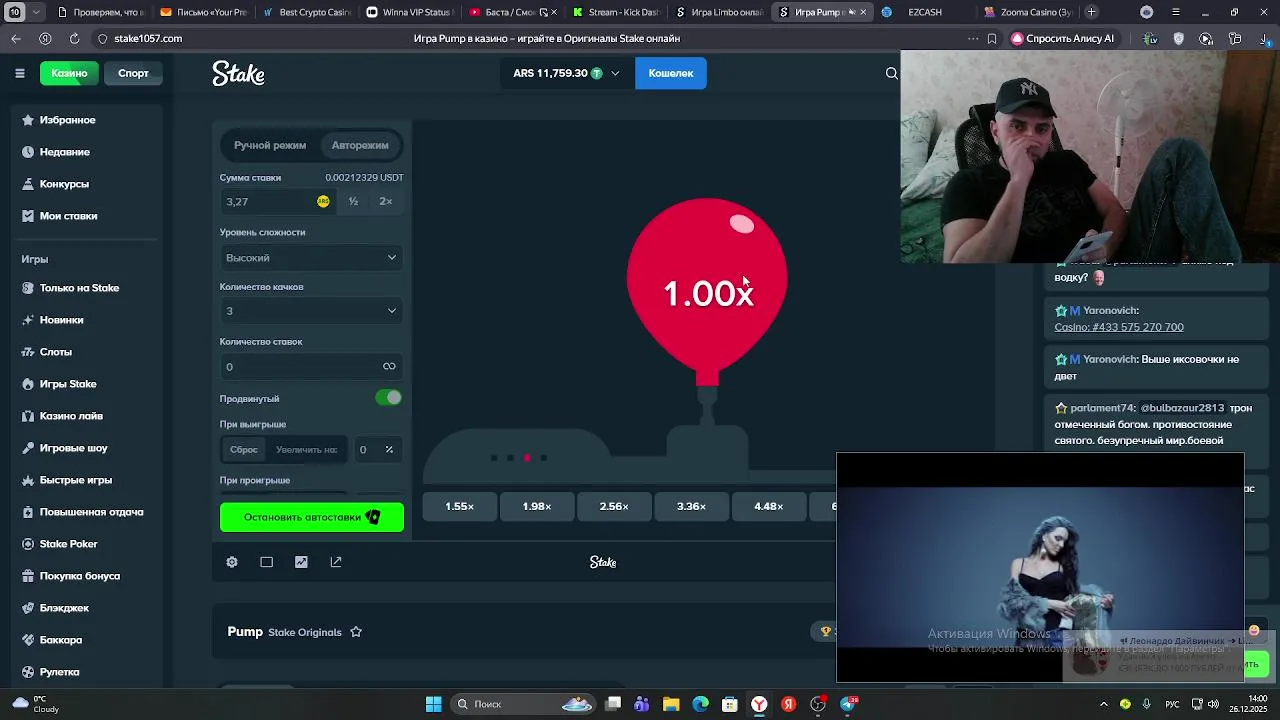
Task: Select the 3.36x multiplier tile
Action: (x=691, y=506)
